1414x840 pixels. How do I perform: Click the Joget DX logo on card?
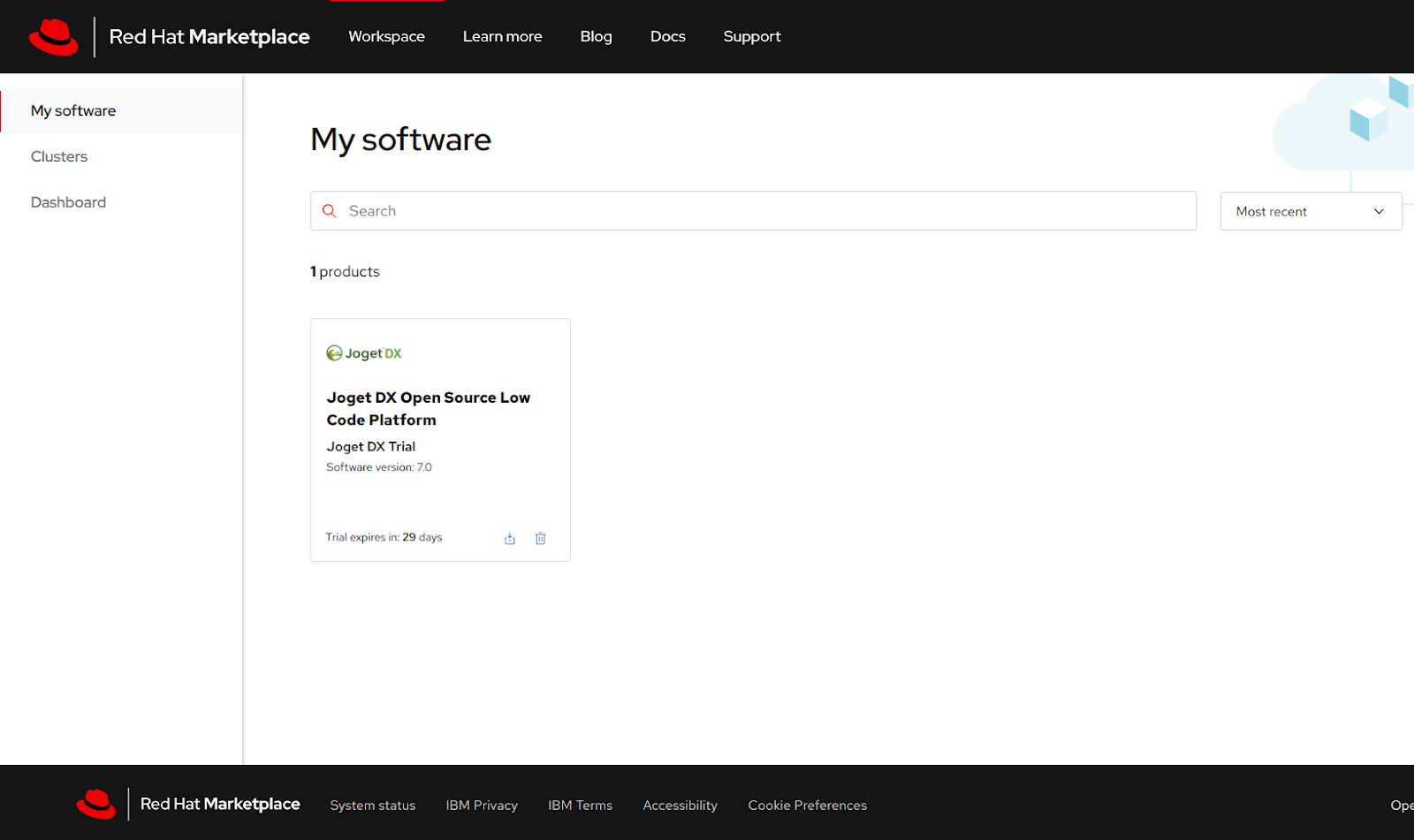[x=364, y=353]
